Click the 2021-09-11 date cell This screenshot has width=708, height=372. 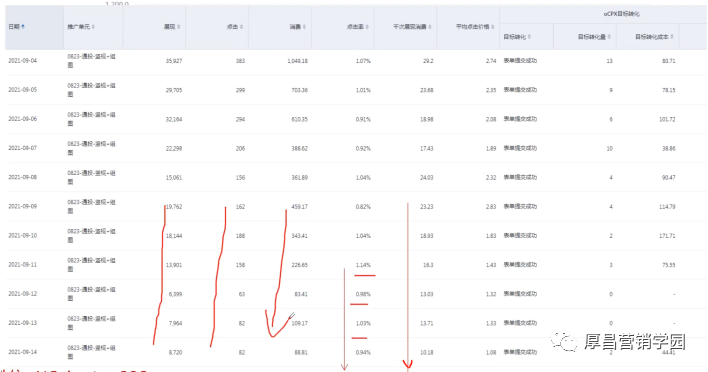(23, 265)
